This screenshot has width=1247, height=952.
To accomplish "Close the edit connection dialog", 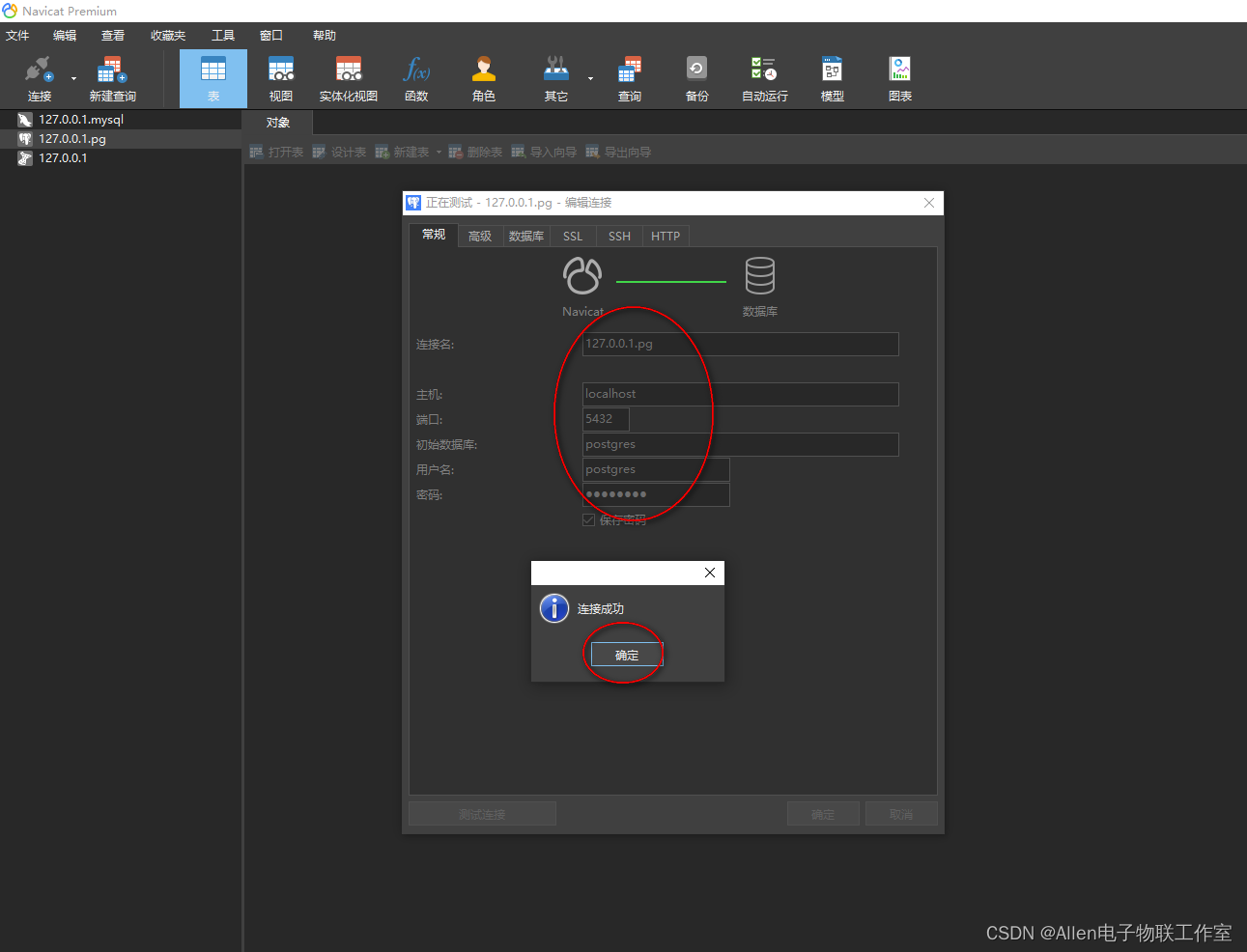I will [929, 203].
